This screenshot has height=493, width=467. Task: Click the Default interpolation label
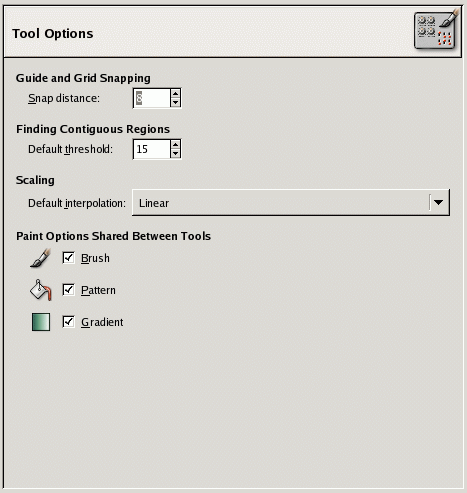[77, 203]
